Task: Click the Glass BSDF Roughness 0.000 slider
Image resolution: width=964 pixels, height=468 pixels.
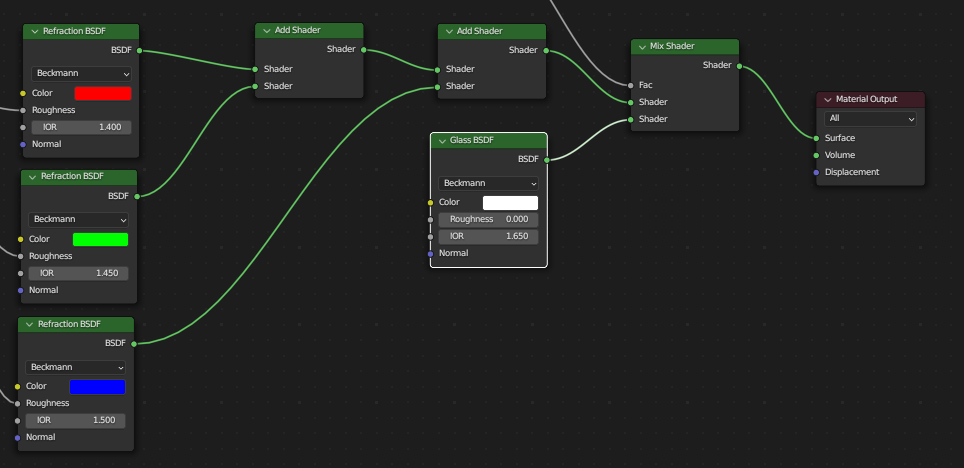Action: [x=488, y=220]
